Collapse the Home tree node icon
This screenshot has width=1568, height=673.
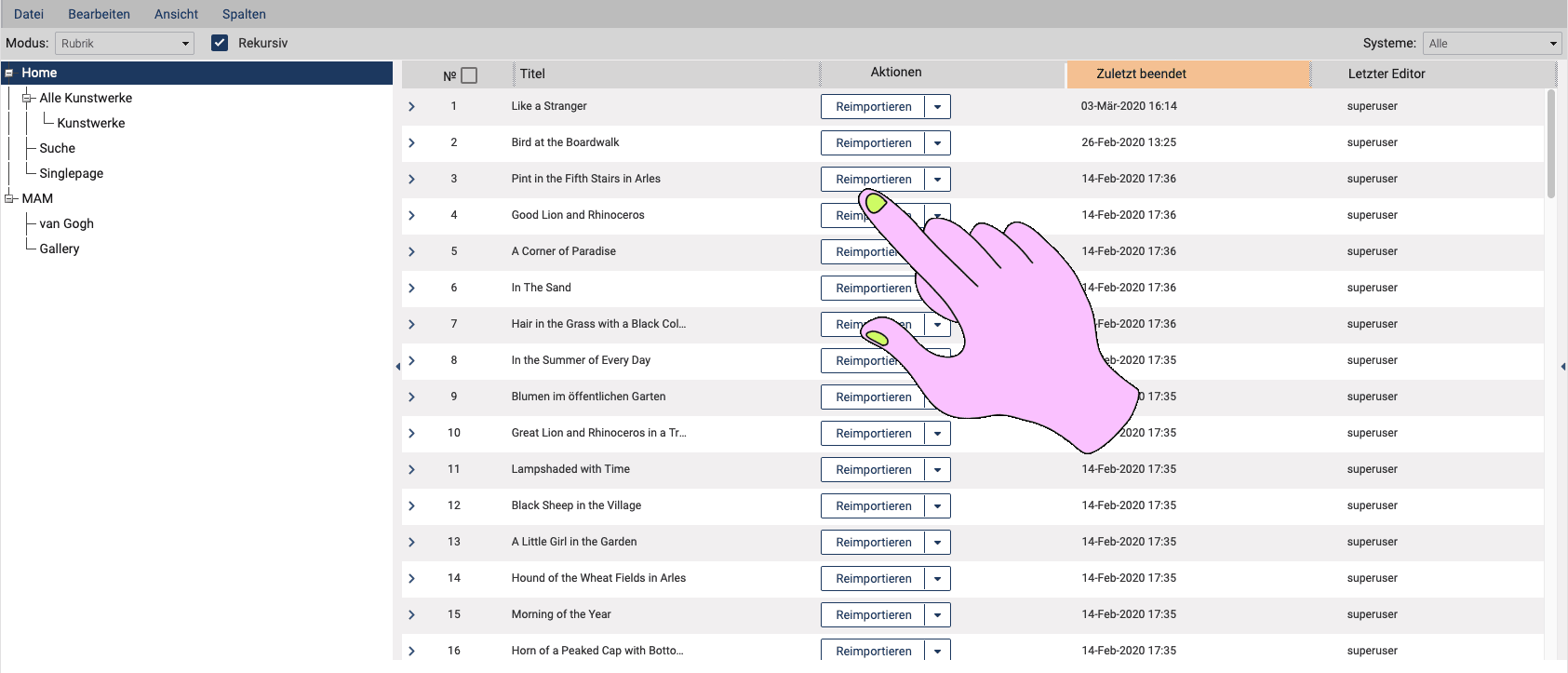(9, 73)
